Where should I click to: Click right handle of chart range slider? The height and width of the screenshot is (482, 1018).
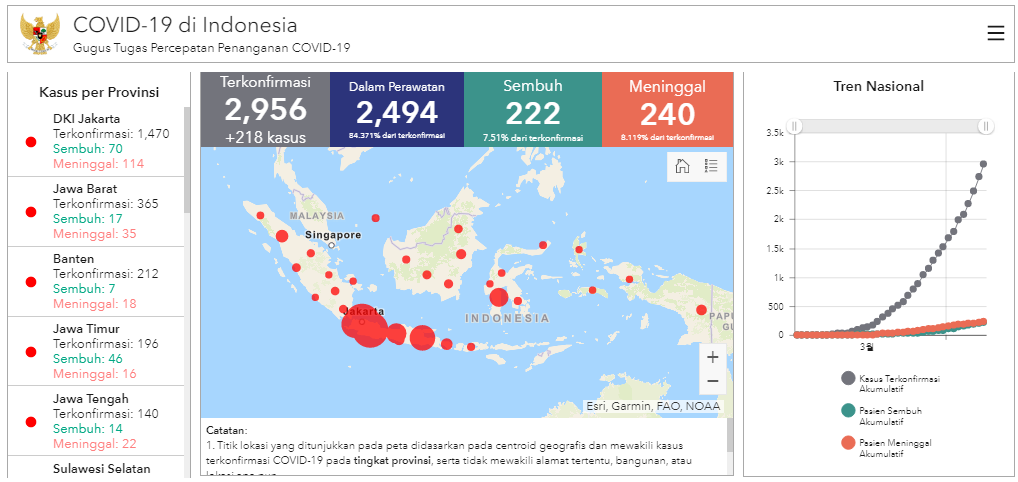[986, 126]
